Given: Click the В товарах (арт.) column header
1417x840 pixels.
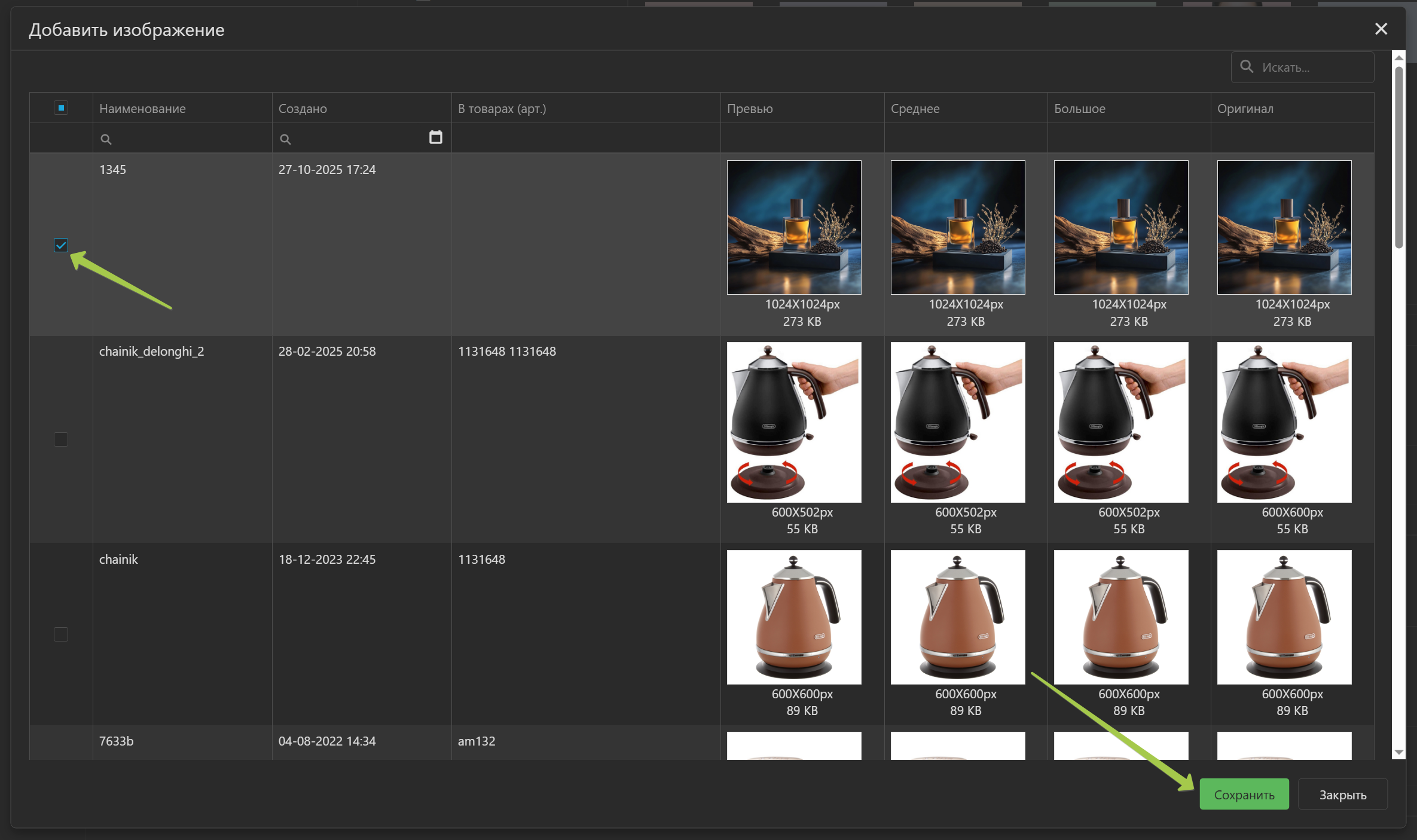Looking at the screenshot, I should pos(502,109).
